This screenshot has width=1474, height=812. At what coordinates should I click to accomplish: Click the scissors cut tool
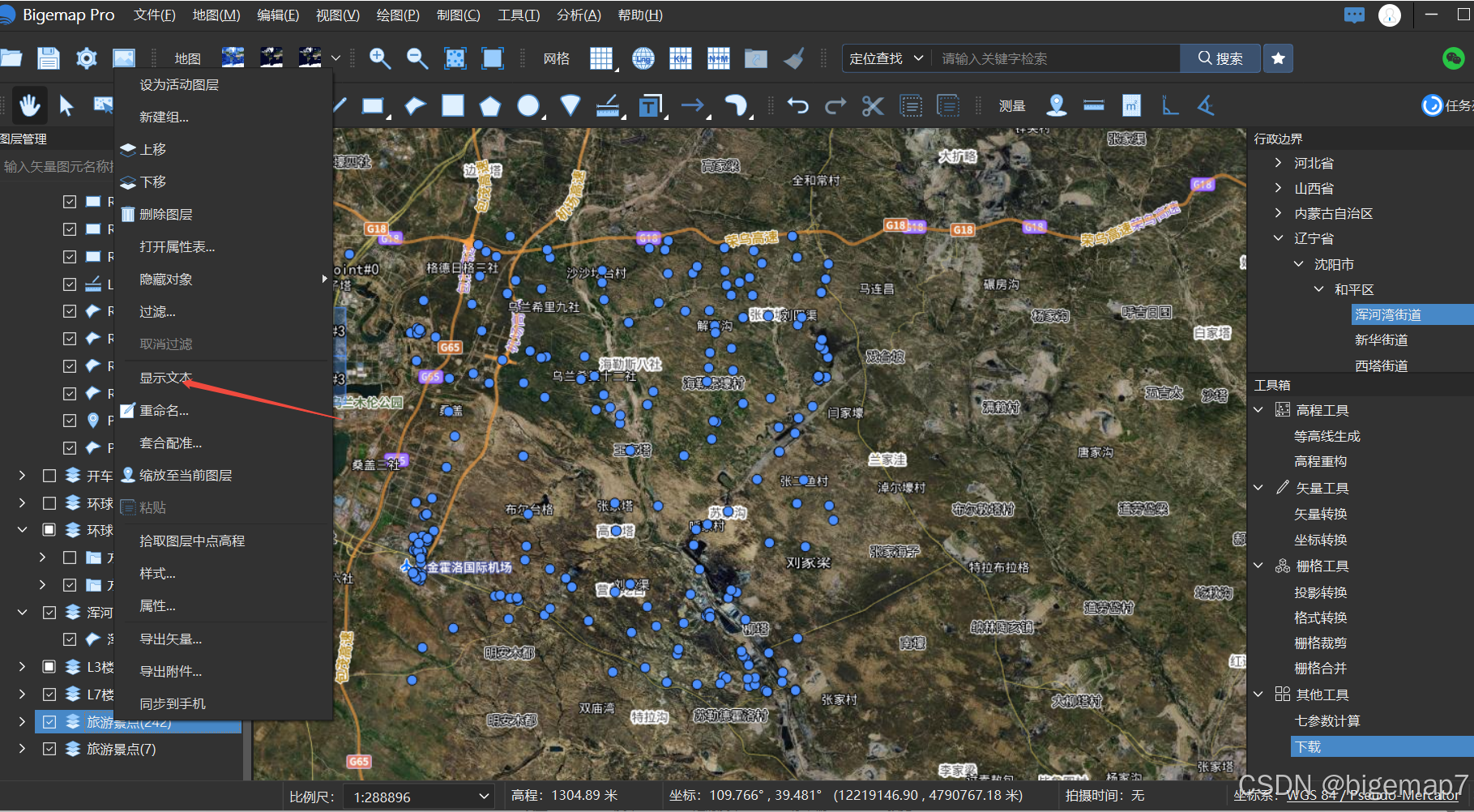873,105
